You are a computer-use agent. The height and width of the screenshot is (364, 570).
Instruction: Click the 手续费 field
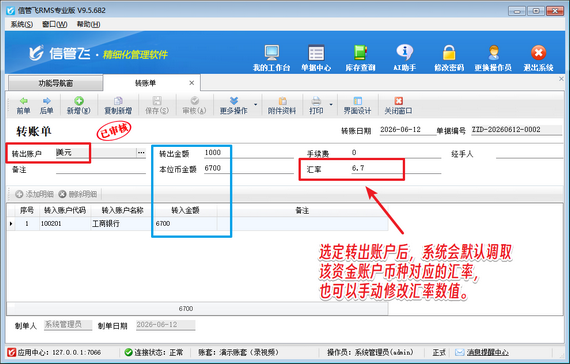point(396,153)
